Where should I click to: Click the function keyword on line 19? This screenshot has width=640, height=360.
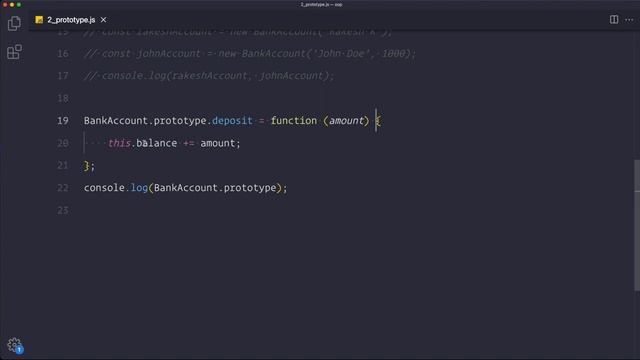click(x=294, y=121)
